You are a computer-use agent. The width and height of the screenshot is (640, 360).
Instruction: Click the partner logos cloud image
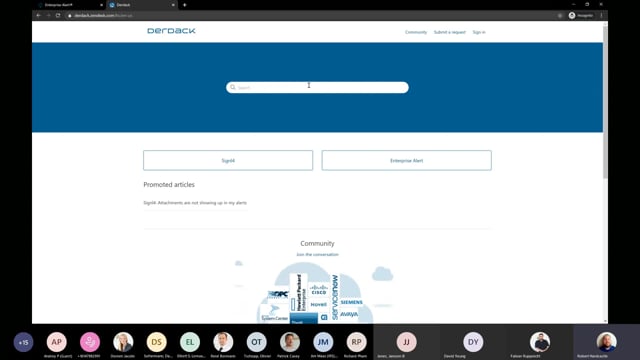[315, 293]
